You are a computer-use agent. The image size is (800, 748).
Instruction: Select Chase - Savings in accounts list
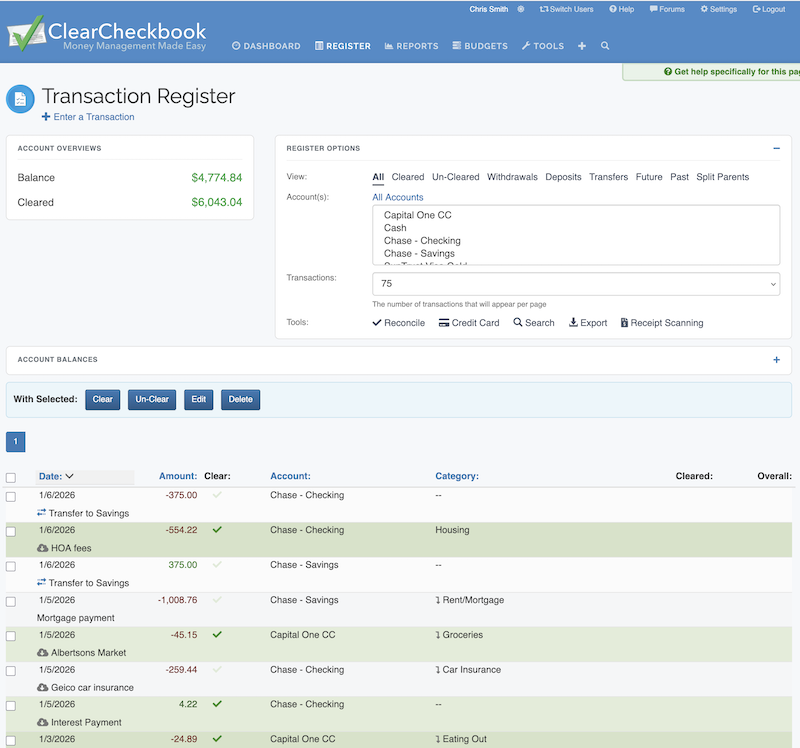419,254
